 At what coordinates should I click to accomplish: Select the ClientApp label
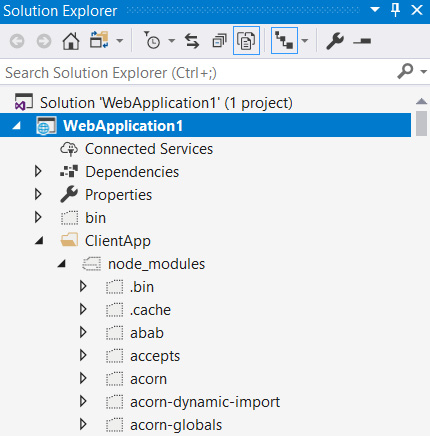[x=118, y=241]
